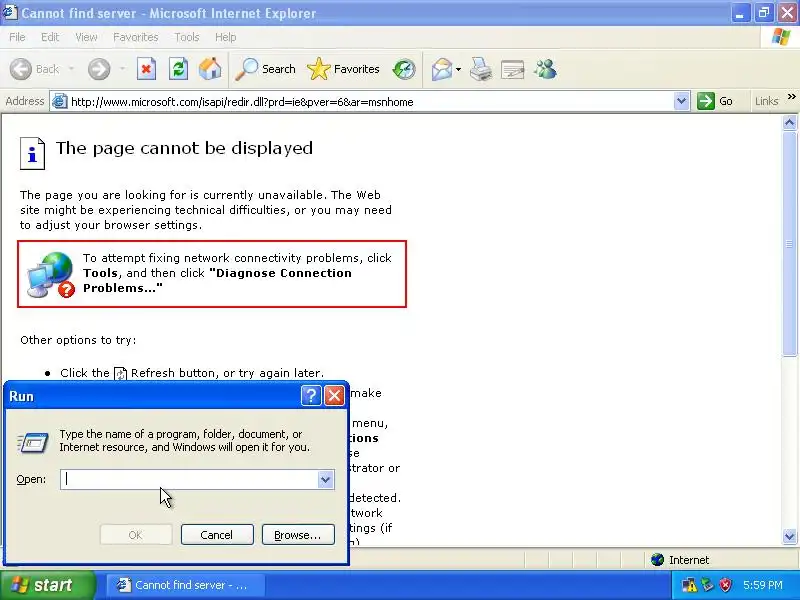Open the Forward history dropdown arrow
The width and height of the screenshot is (800, 600).
(122, 69)
